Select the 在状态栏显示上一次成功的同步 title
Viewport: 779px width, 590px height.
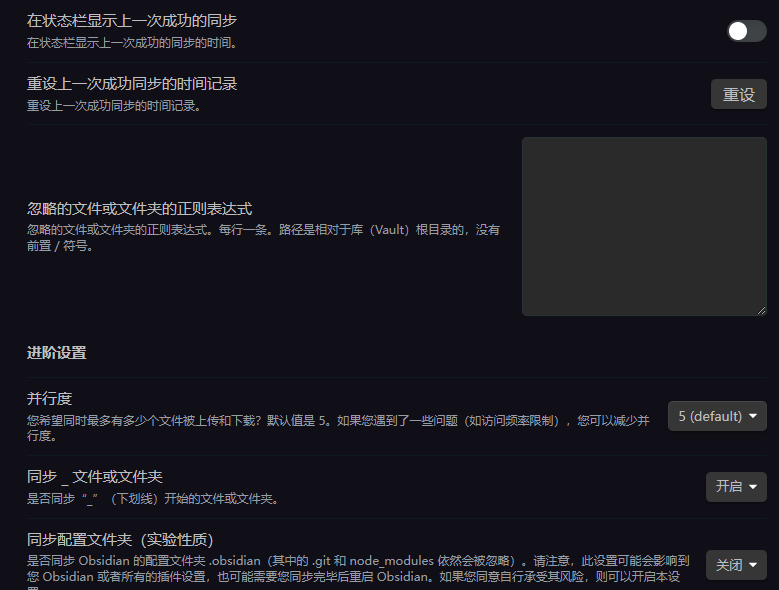pyautogui.click(x=132, y=20)
